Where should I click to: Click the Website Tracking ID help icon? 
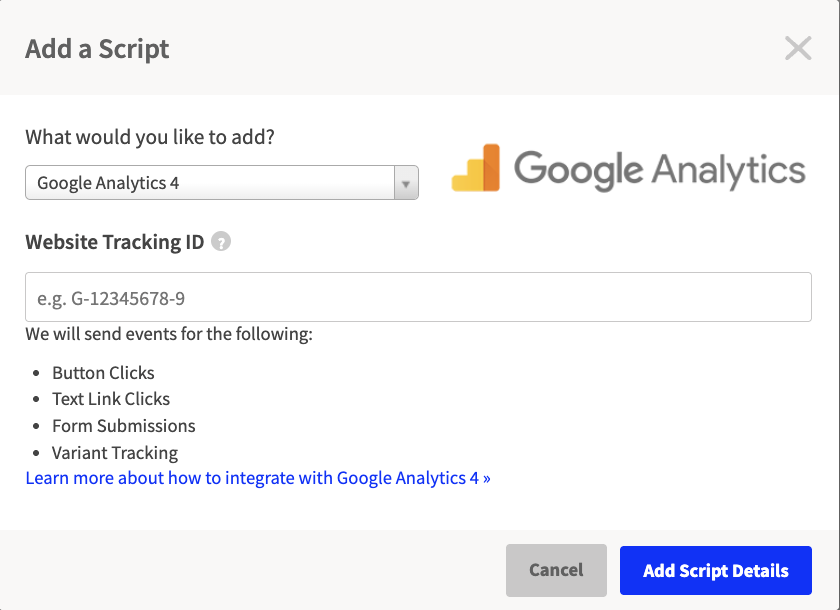coord(221,241)
